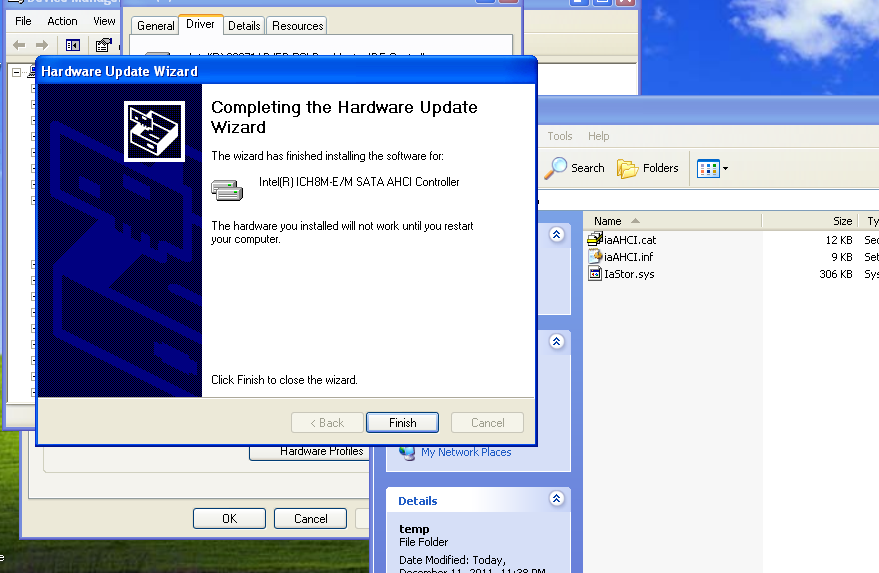The image size is (879, 573).
Task: Click the 9 KB size of iaAHCI.inf
Action: (841, 257)
